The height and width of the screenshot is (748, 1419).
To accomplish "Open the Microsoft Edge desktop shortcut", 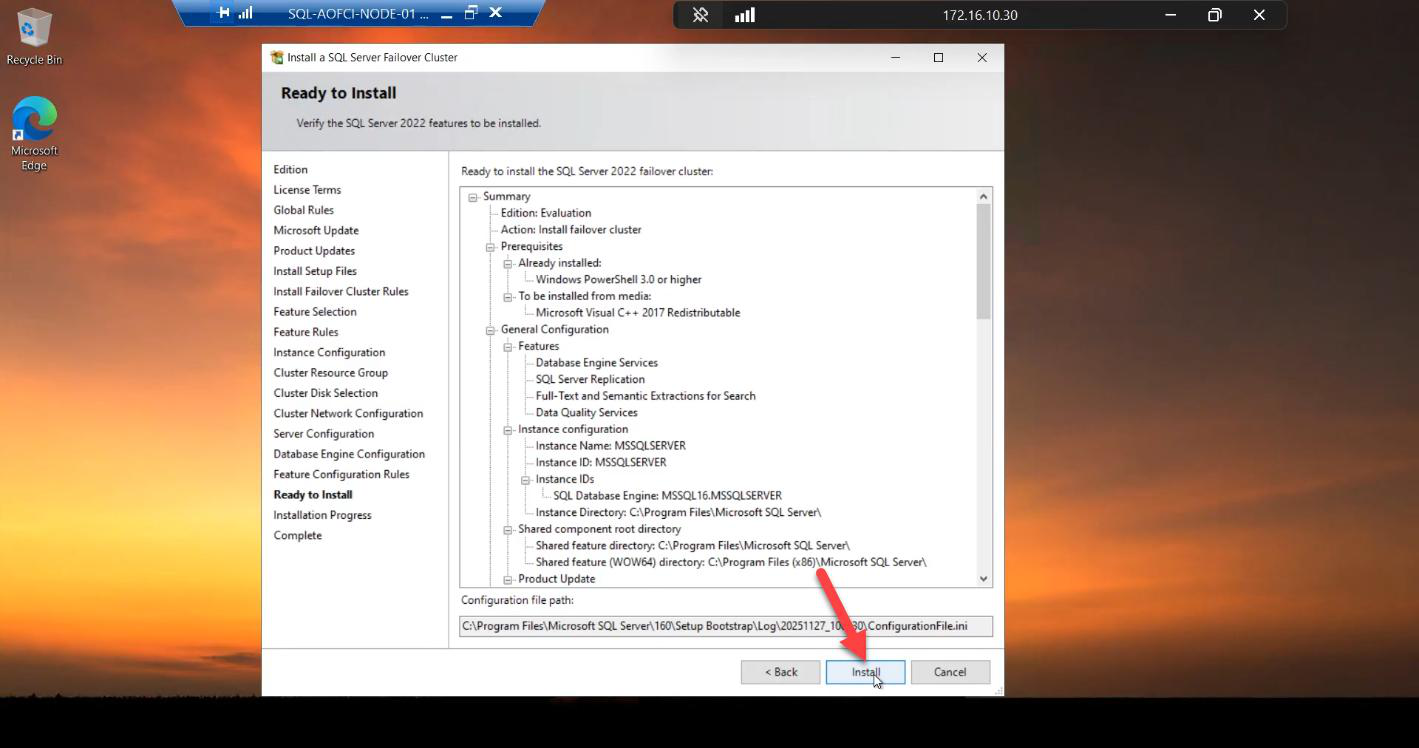I will click(x=34, y=134).
